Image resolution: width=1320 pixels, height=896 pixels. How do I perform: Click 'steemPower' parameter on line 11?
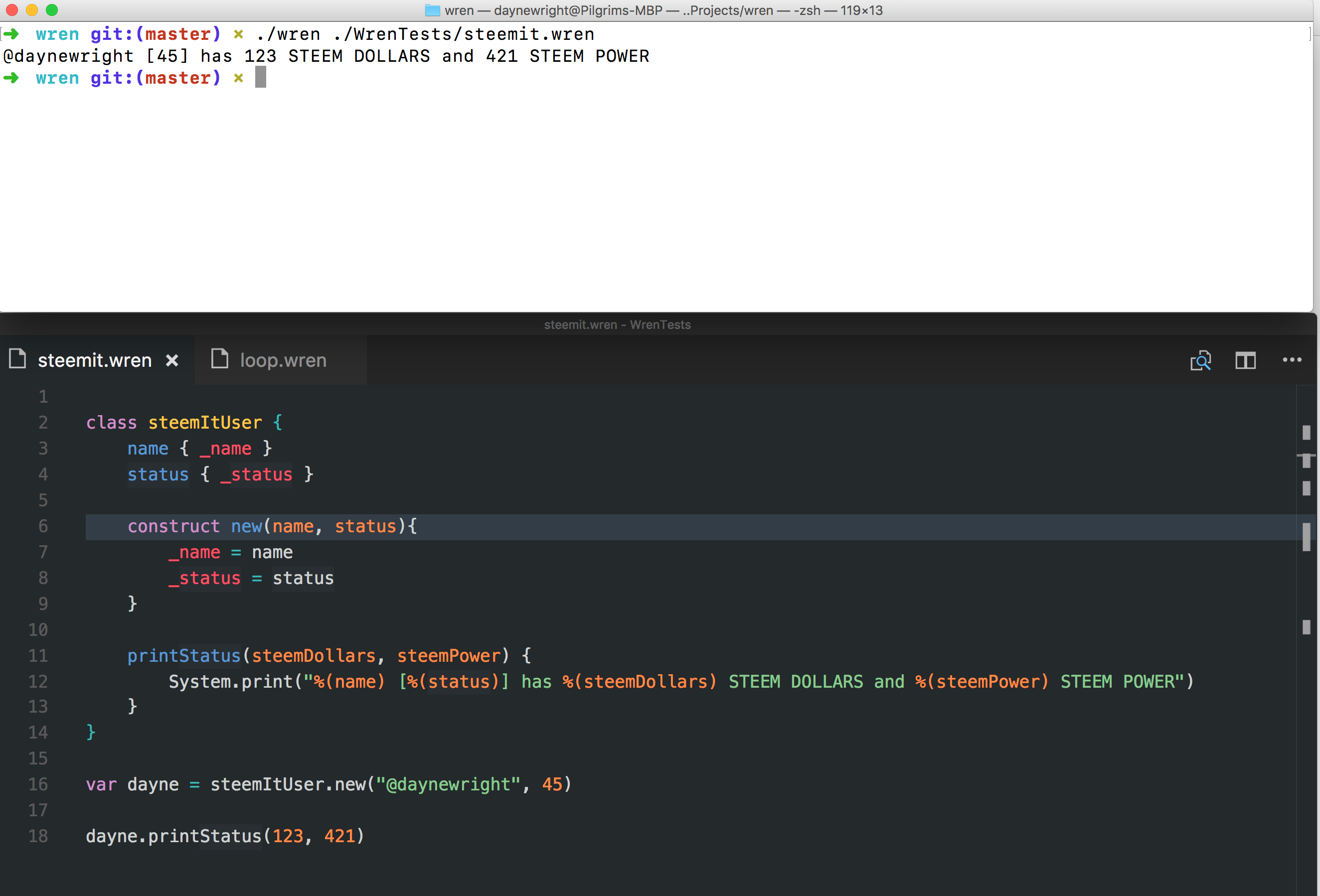[x=449, y=656]
